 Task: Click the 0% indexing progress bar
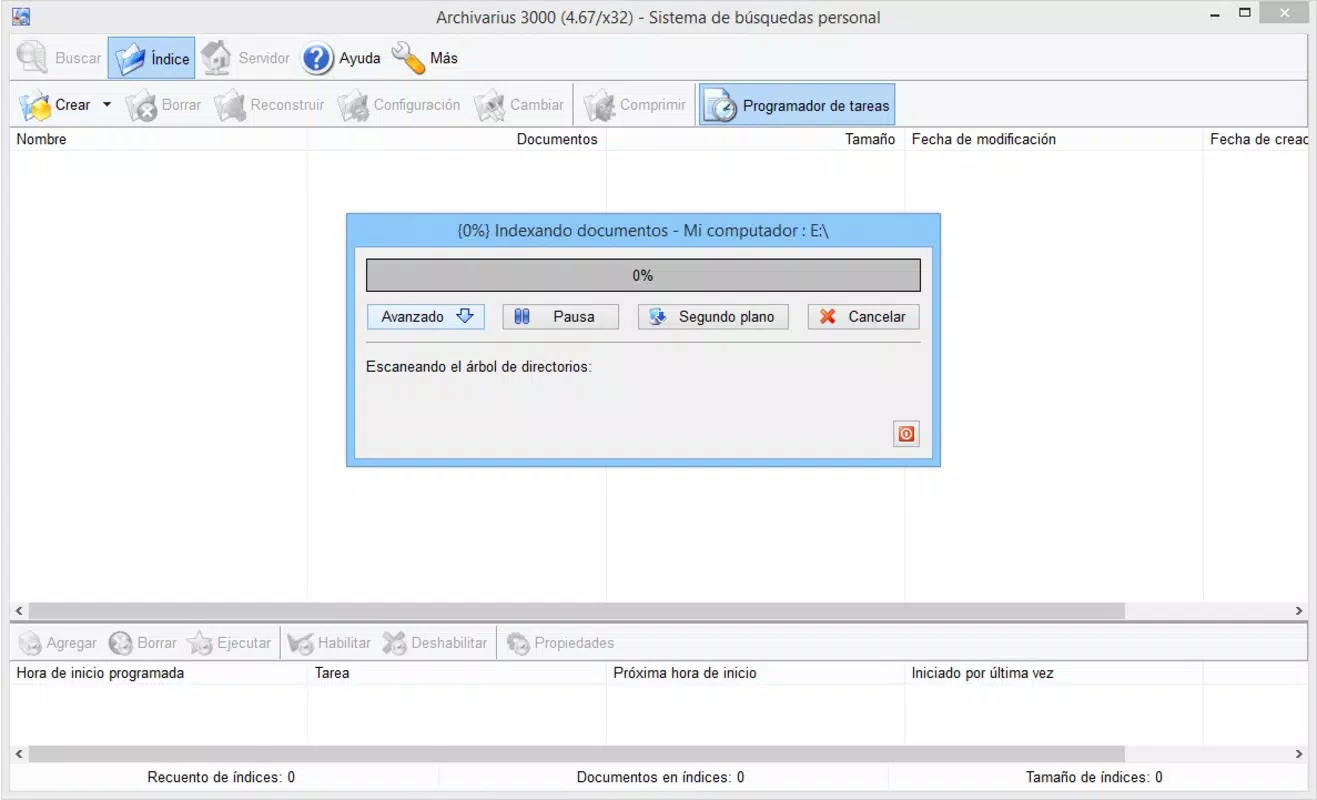(x=643, y=275)
